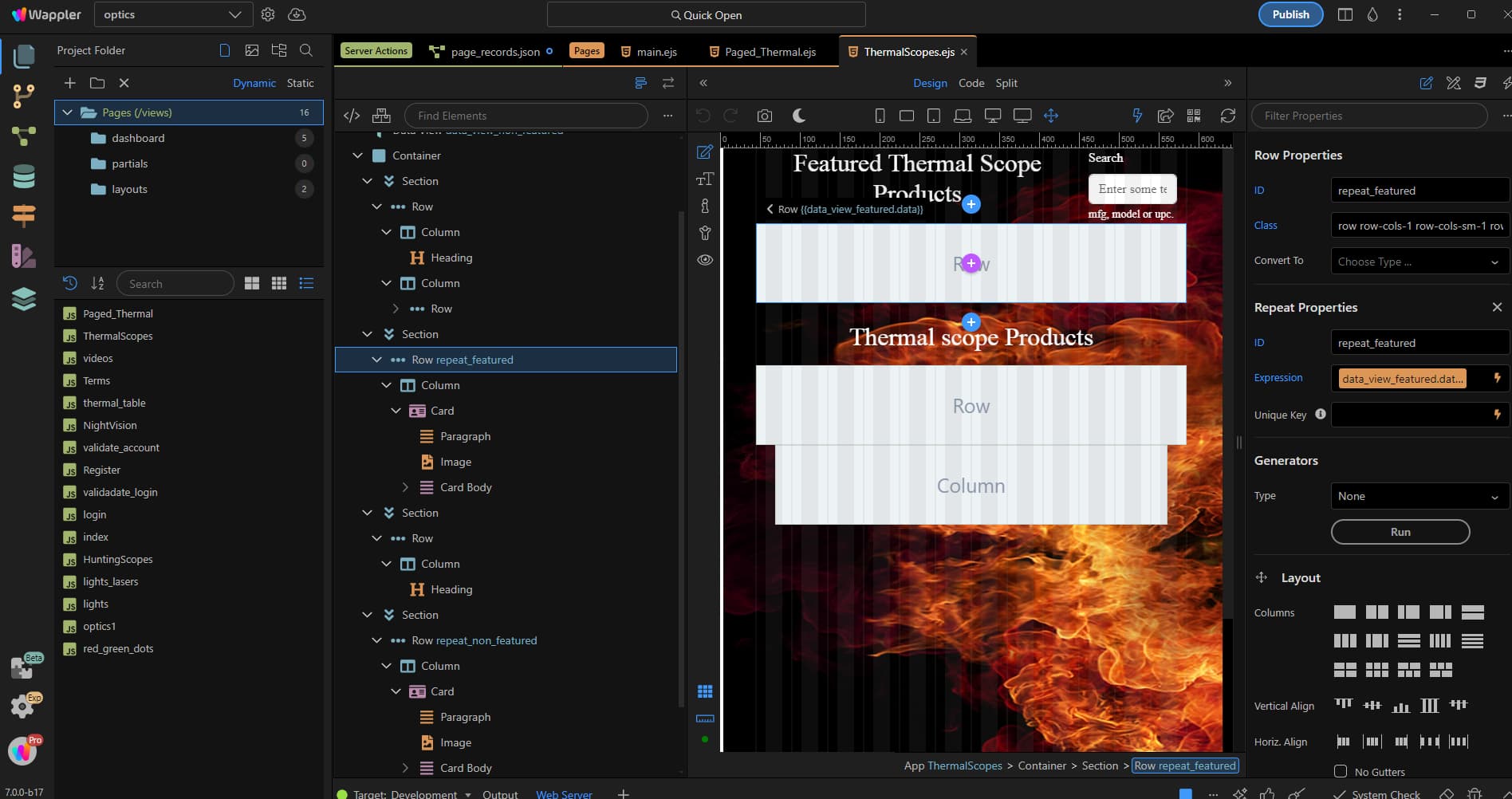Image resolution: width=1512 pixels, height=799 pixels.
Task: Collapse the Row repeat_featured element node
Action: (x=376, y=360)
